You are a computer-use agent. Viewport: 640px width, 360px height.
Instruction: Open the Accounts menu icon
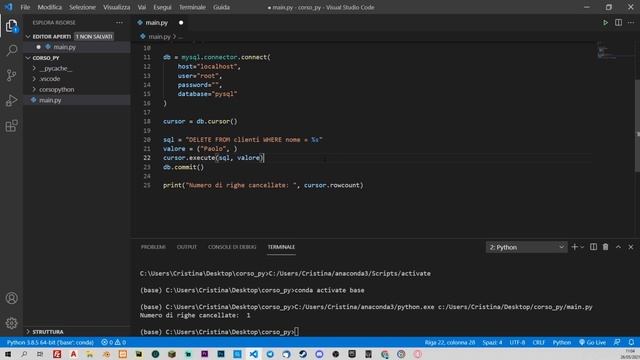[11, 298]
